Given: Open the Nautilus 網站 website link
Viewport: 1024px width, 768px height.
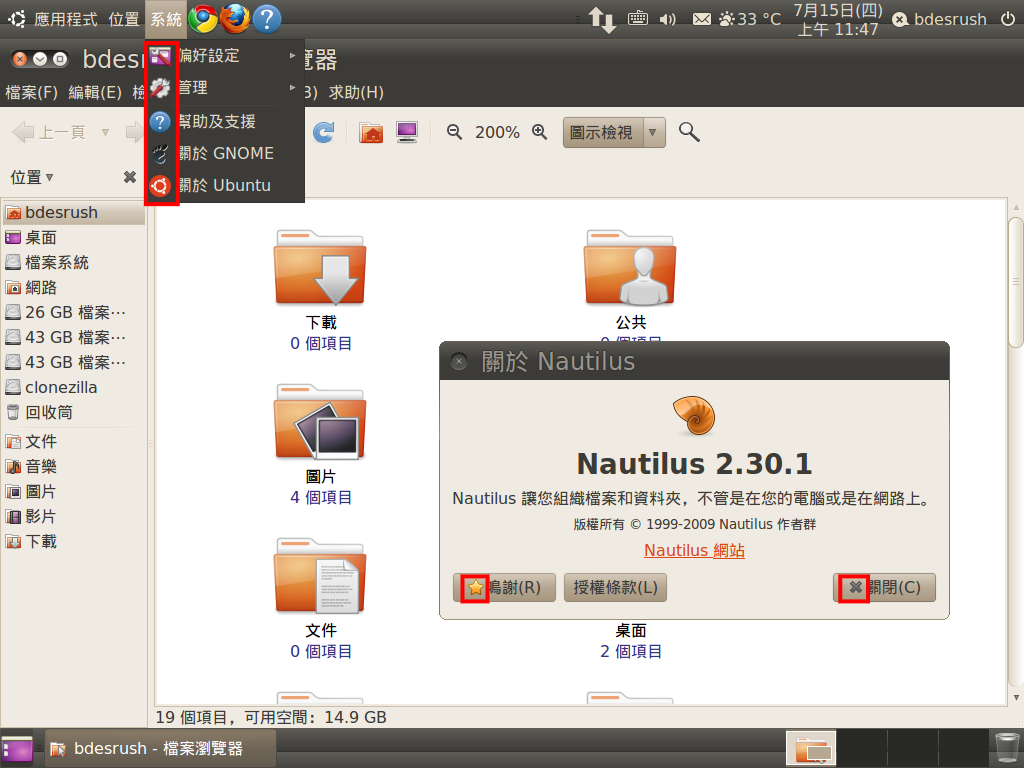Looking at the screenshot, I should click(694, 551).
